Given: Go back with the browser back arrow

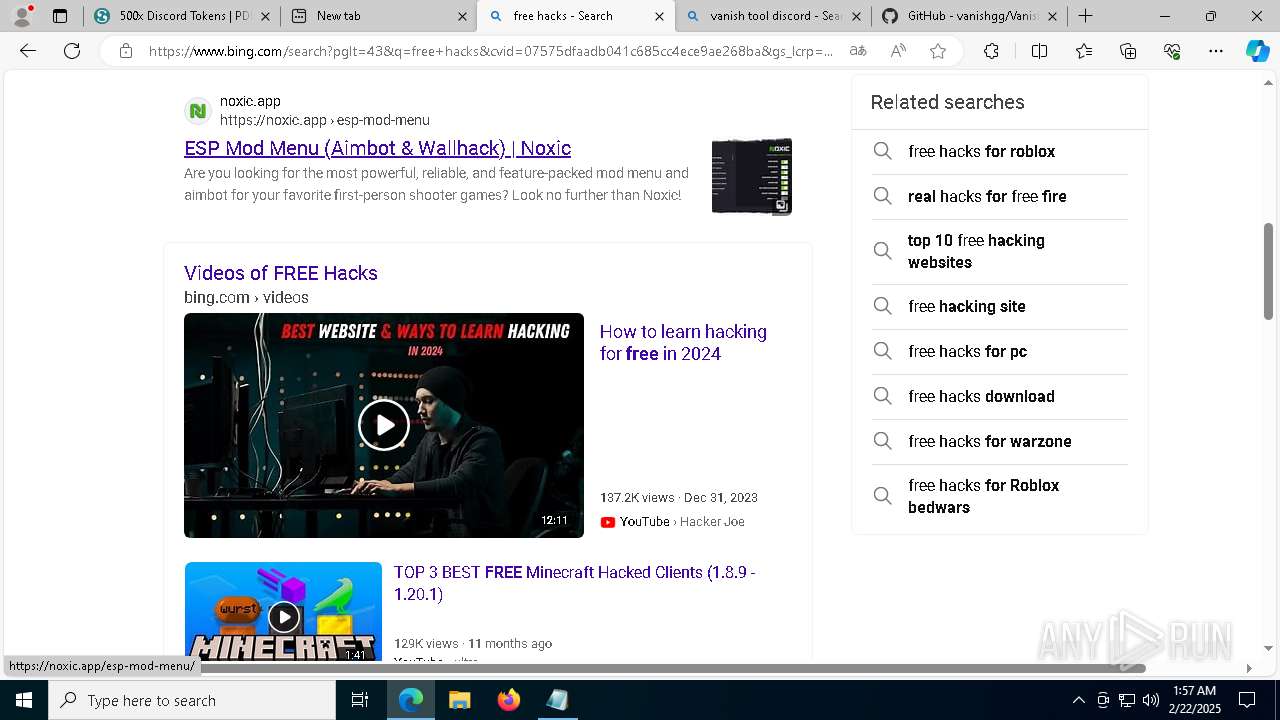Looking at the screenshot, I should (x=28, y=51).
